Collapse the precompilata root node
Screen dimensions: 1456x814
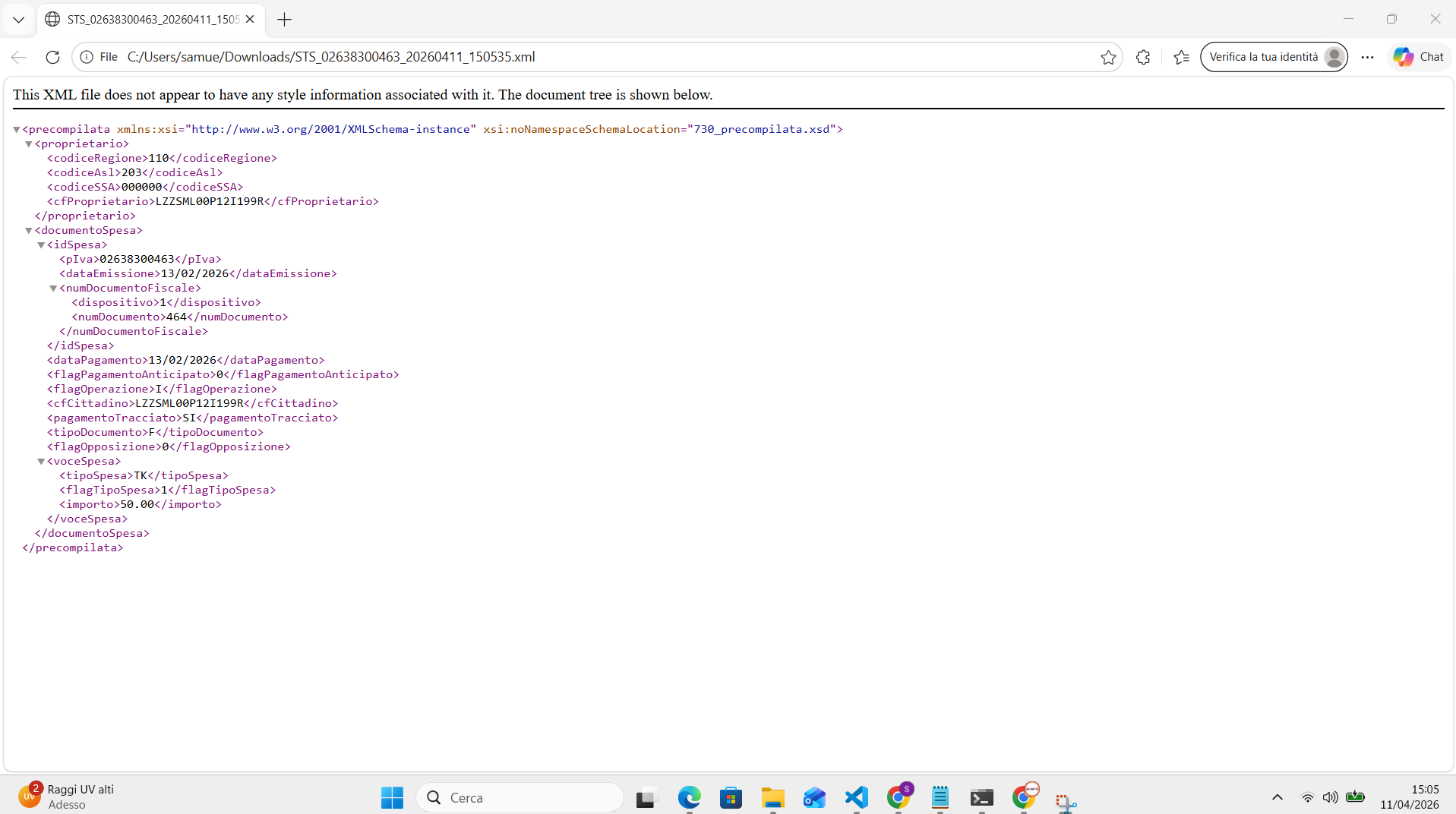tap(16, 130)
